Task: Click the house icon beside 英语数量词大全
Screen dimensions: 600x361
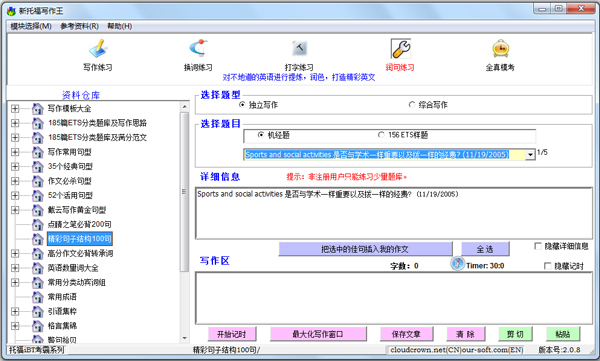Action: (37, 268)
